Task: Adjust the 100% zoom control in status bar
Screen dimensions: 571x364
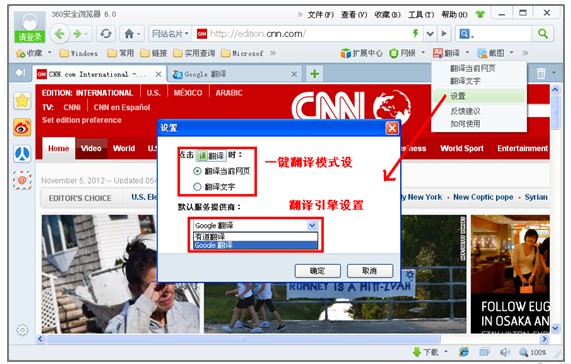Action: [533, 352]
